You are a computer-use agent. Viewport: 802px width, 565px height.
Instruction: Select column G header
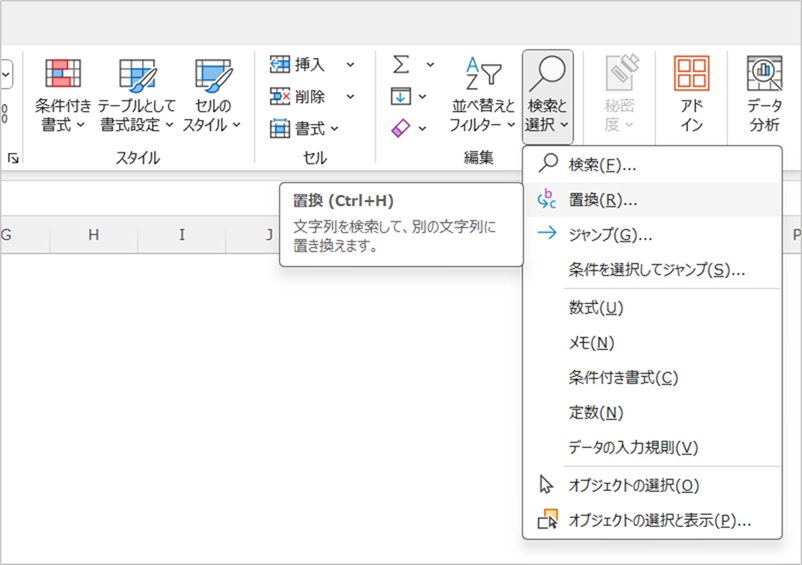[25, 235]
